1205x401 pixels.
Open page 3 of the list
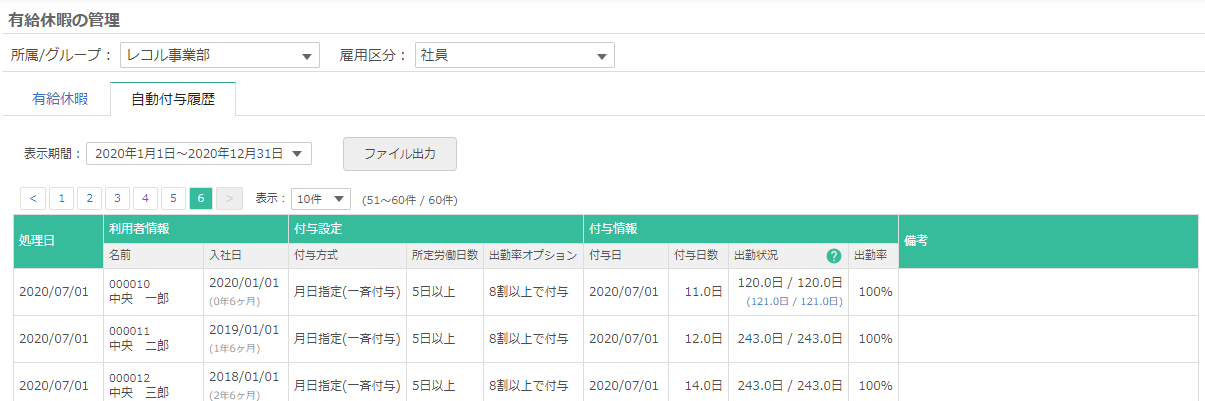pos(117,198)
